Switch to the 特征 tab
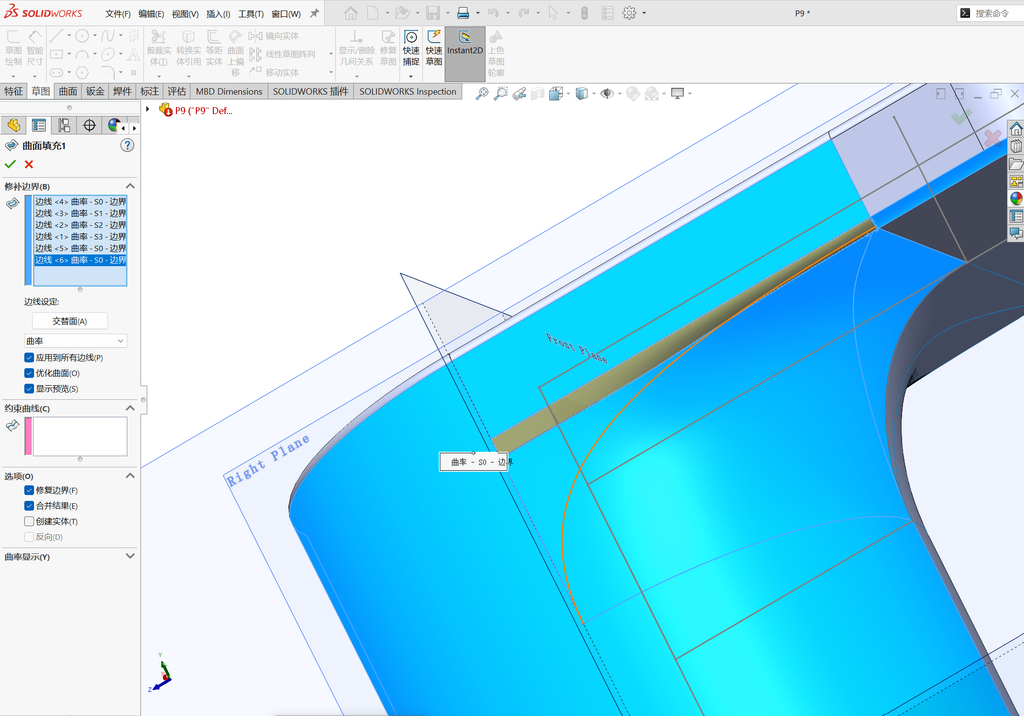The width and height of the screenshot is (1024, 716). point(13,91)
